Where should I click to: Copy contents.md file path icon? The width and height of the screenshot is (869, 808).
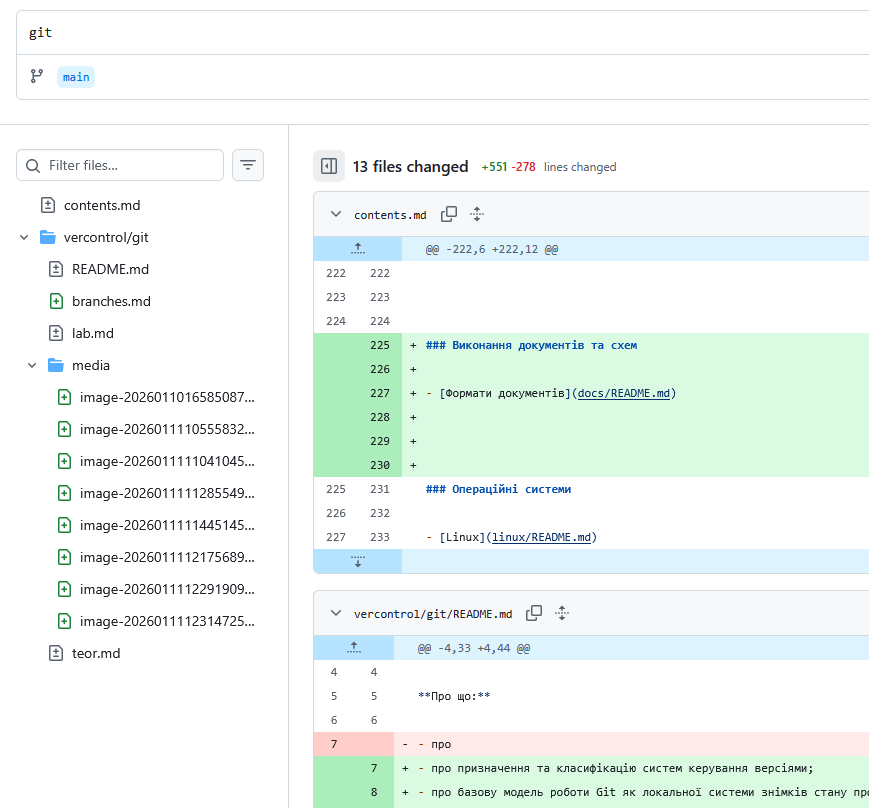pyautogui.click(x=449, y=214)
